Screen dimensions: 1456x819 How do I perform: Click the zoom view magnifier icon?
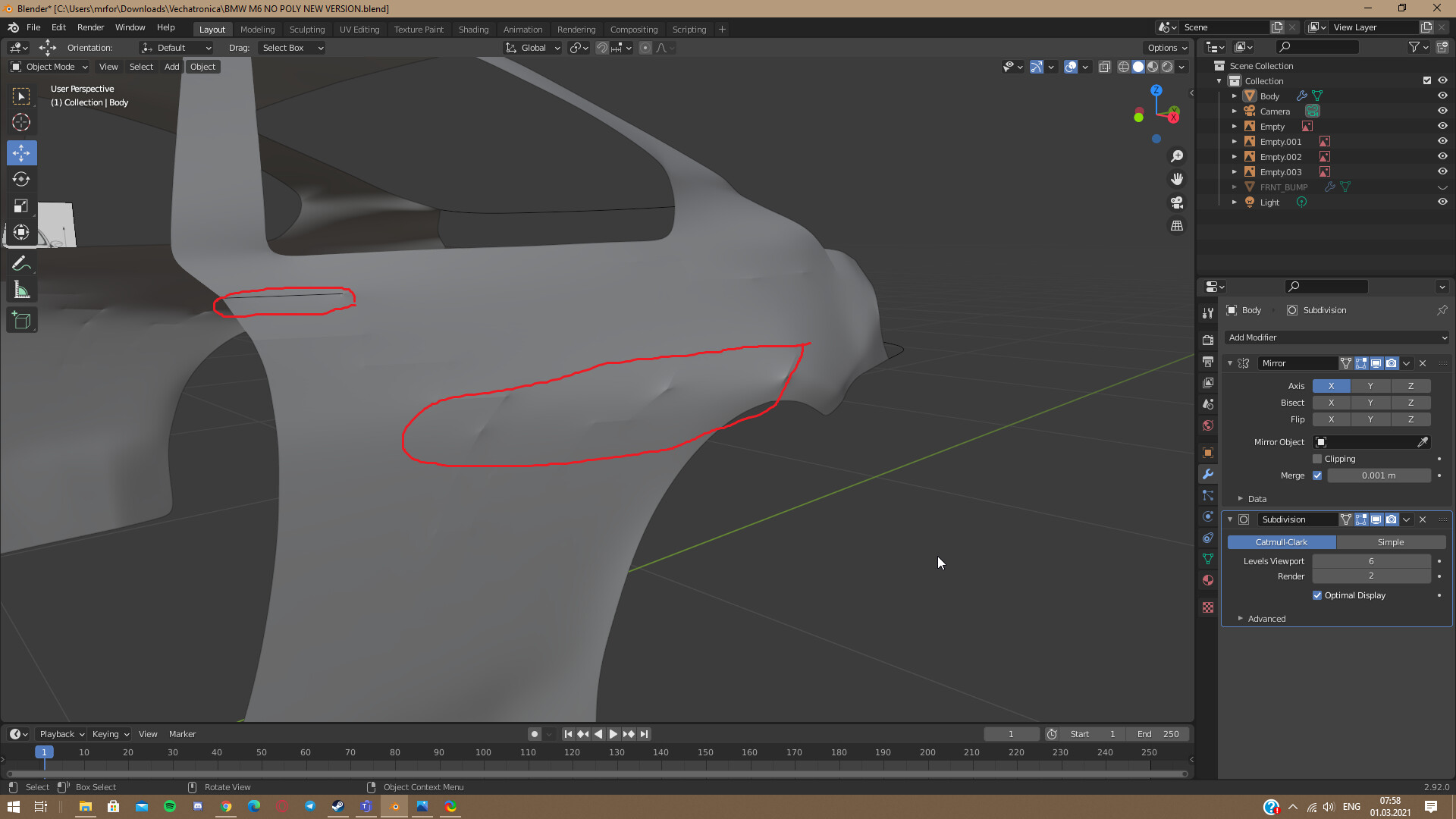[x=1177, y=156]
